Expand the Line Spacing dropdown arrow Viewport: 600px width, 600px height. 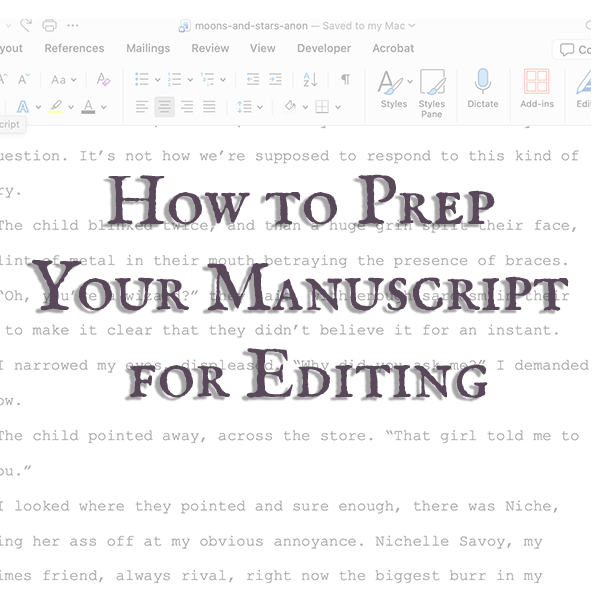coord(260,108)
